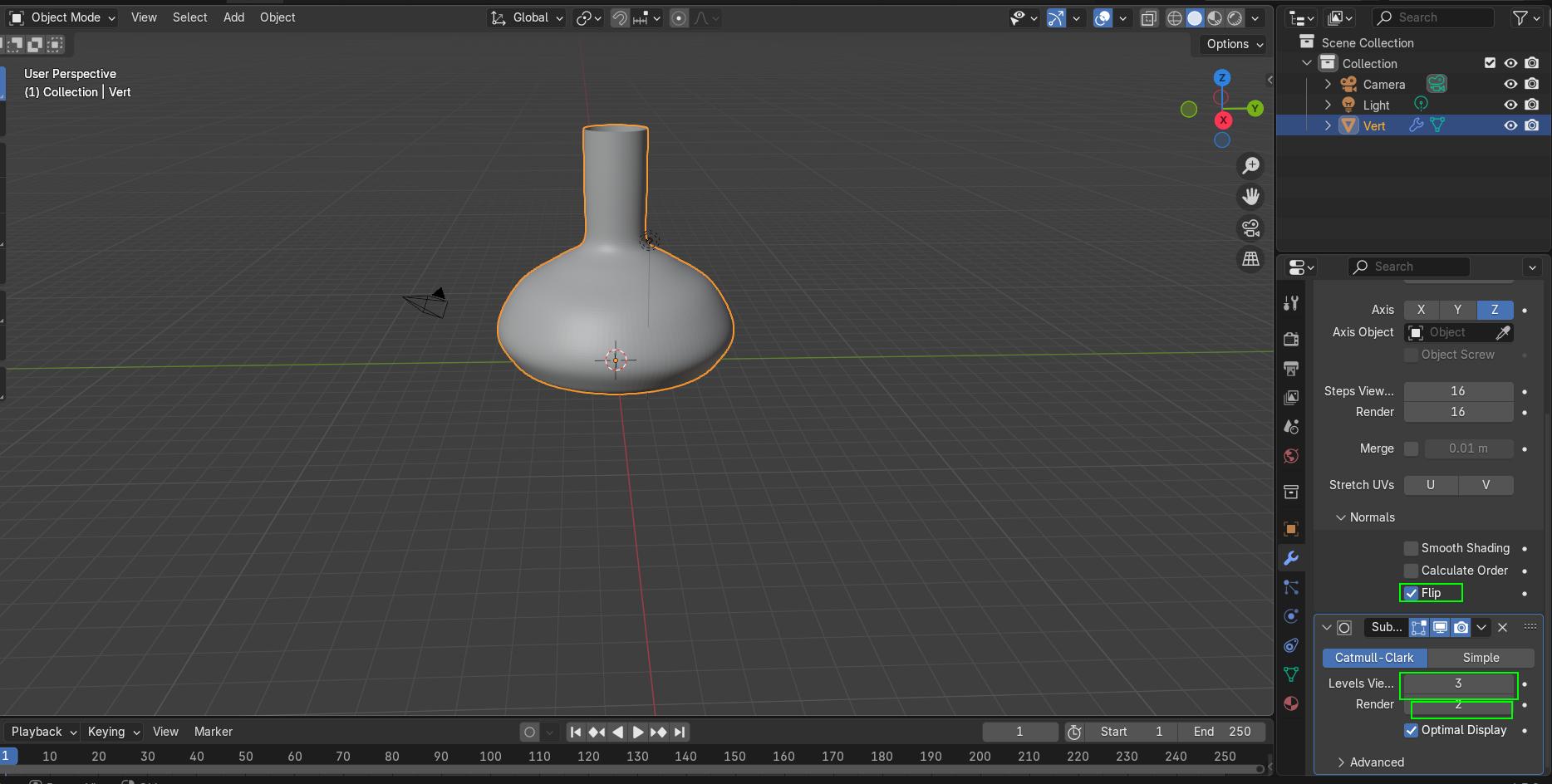Click the Stretch UVs U button
The width and height of the screenshot is (1552, 784).
tap(1431, 485)
